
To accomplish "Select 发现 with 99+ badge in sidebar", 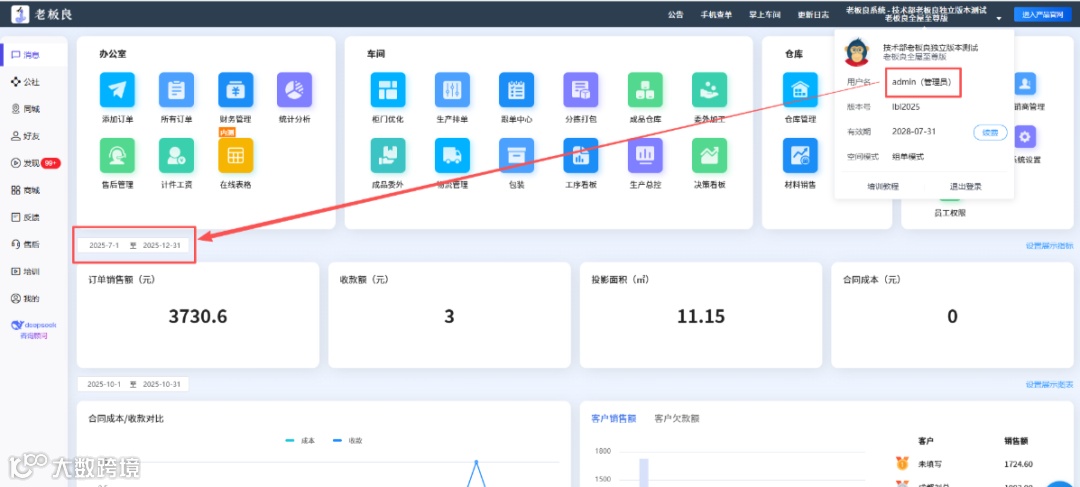I will tap(36, 163).
